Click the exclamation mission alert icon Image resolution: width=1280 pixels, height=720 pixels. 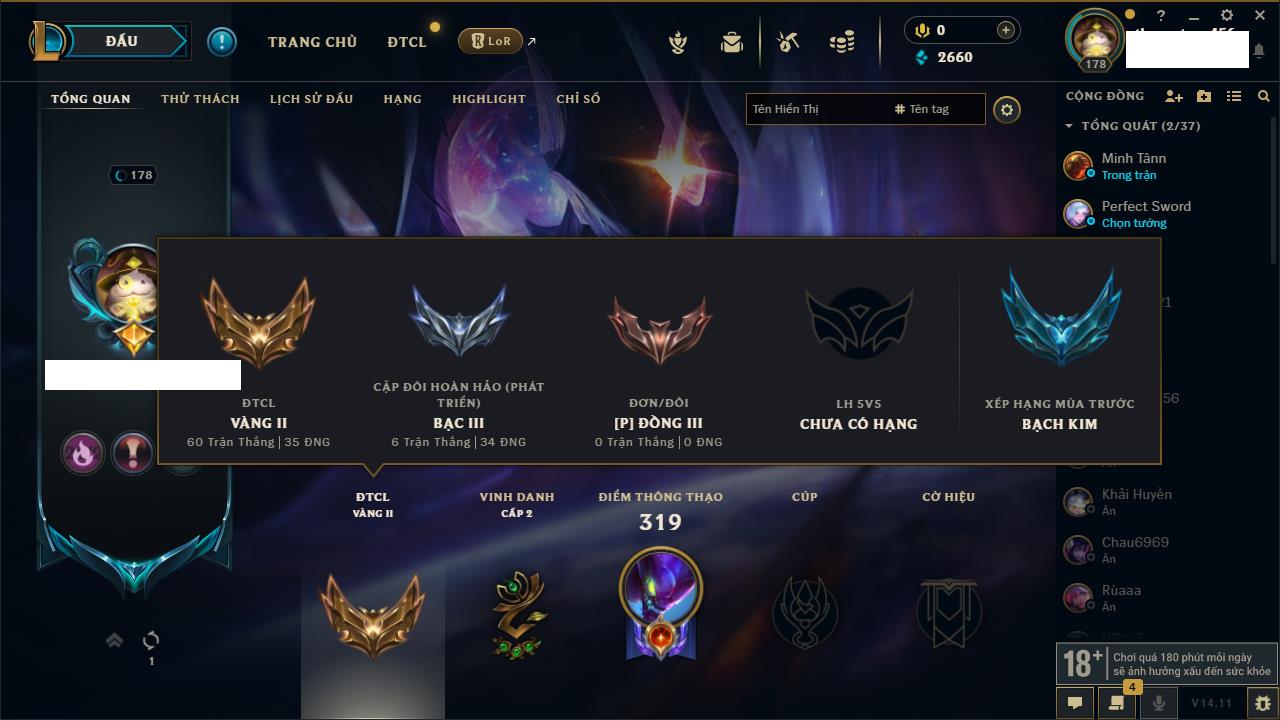(222, 42)
